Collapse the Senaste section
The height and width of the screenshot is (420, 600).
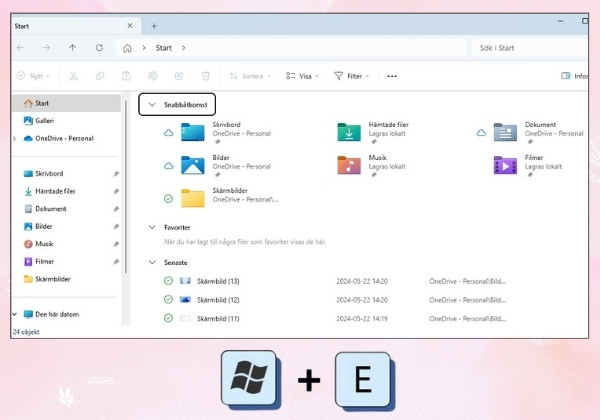click(x=152, y=262)
